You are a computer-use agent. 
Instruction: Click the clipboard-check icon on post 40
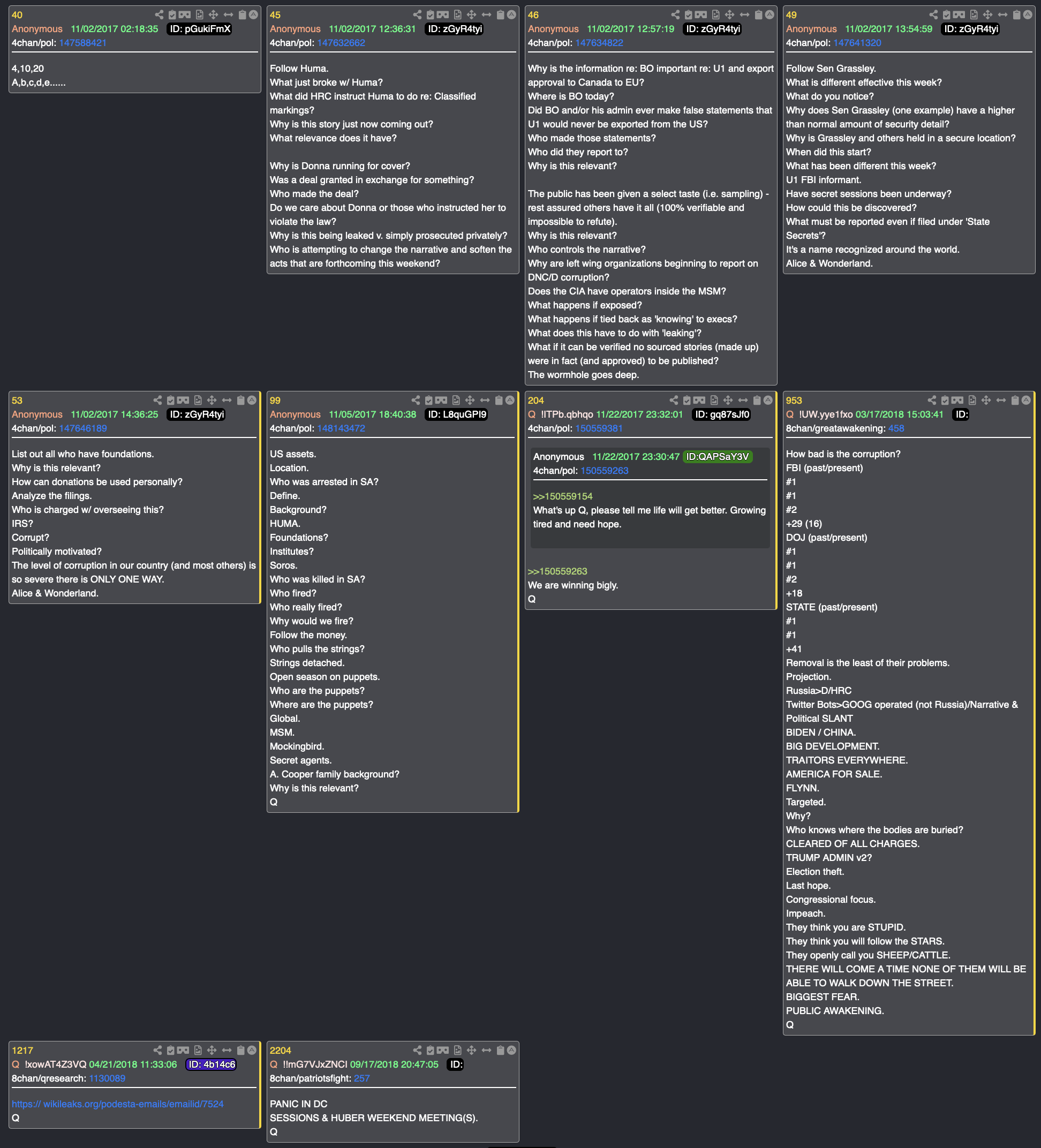(172, 15)
